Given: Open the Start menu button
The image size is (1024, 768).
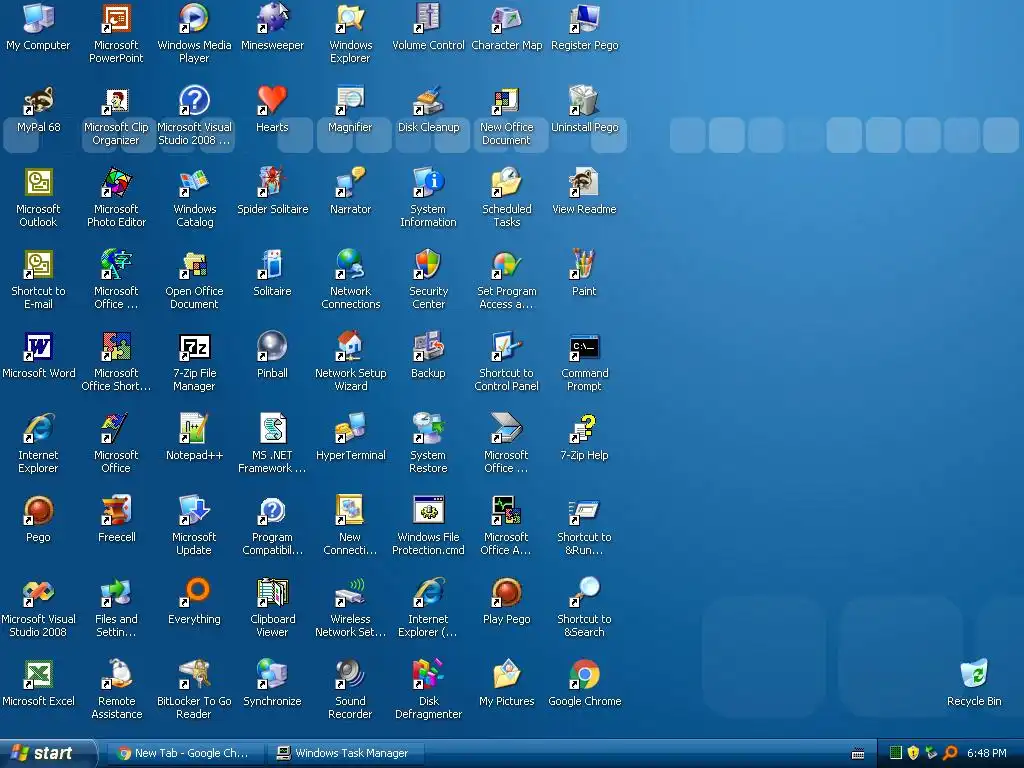Looking at the screenshot, I should 47,753.
